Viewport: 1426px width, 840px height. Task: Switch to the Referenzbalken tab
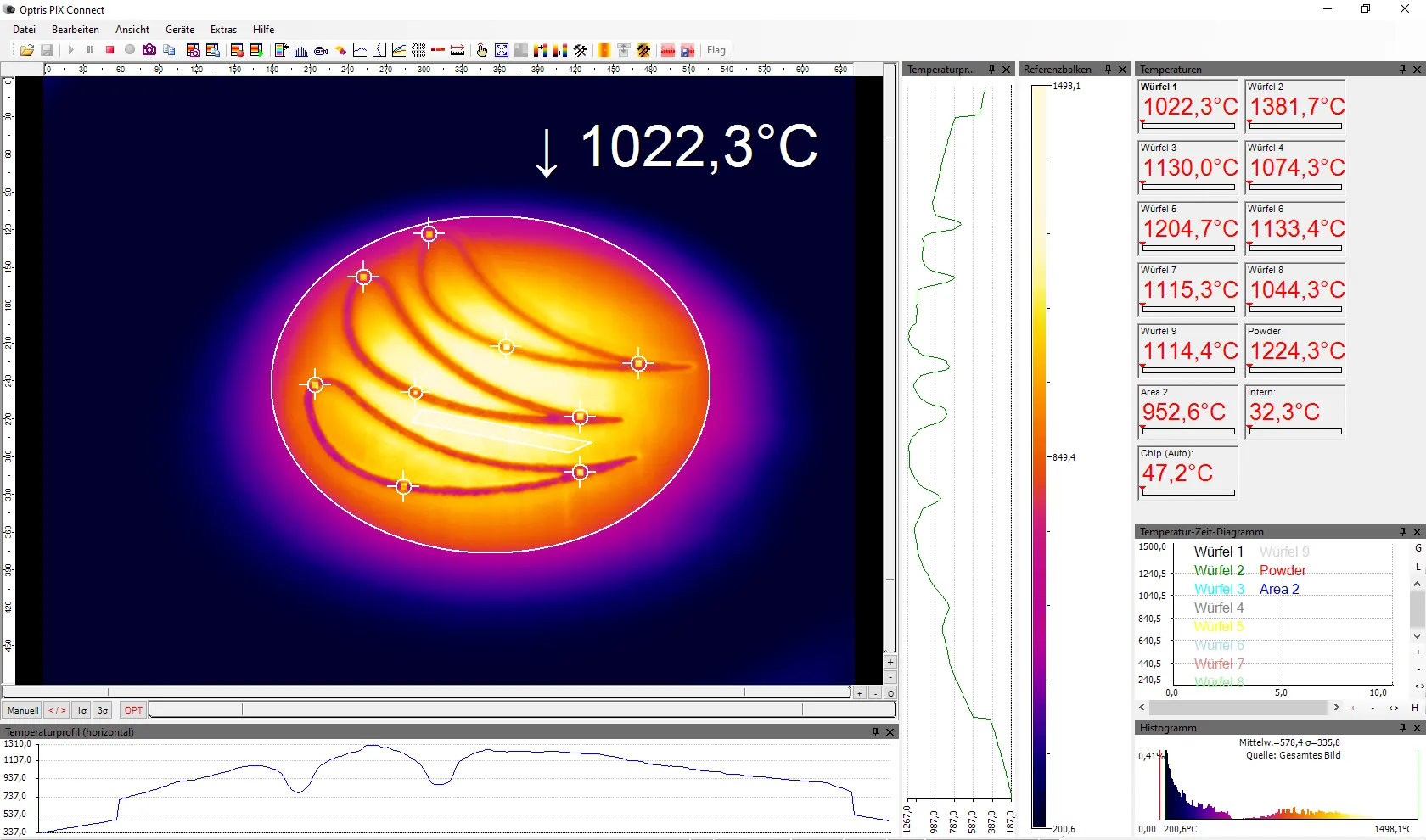(1058, 69)
